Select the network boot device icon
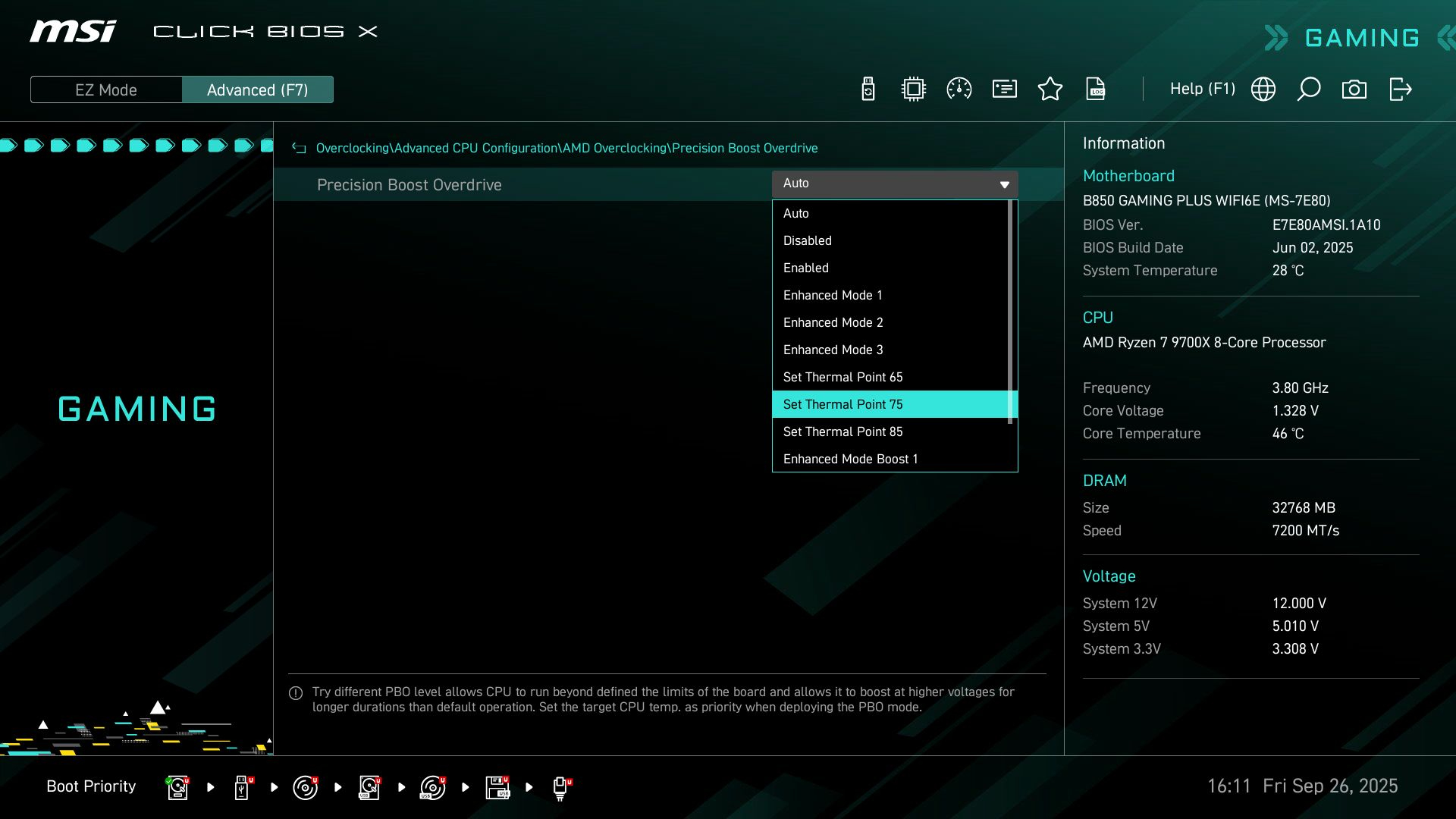Screen dimensions: 1456x819 (x=560, y=787)
